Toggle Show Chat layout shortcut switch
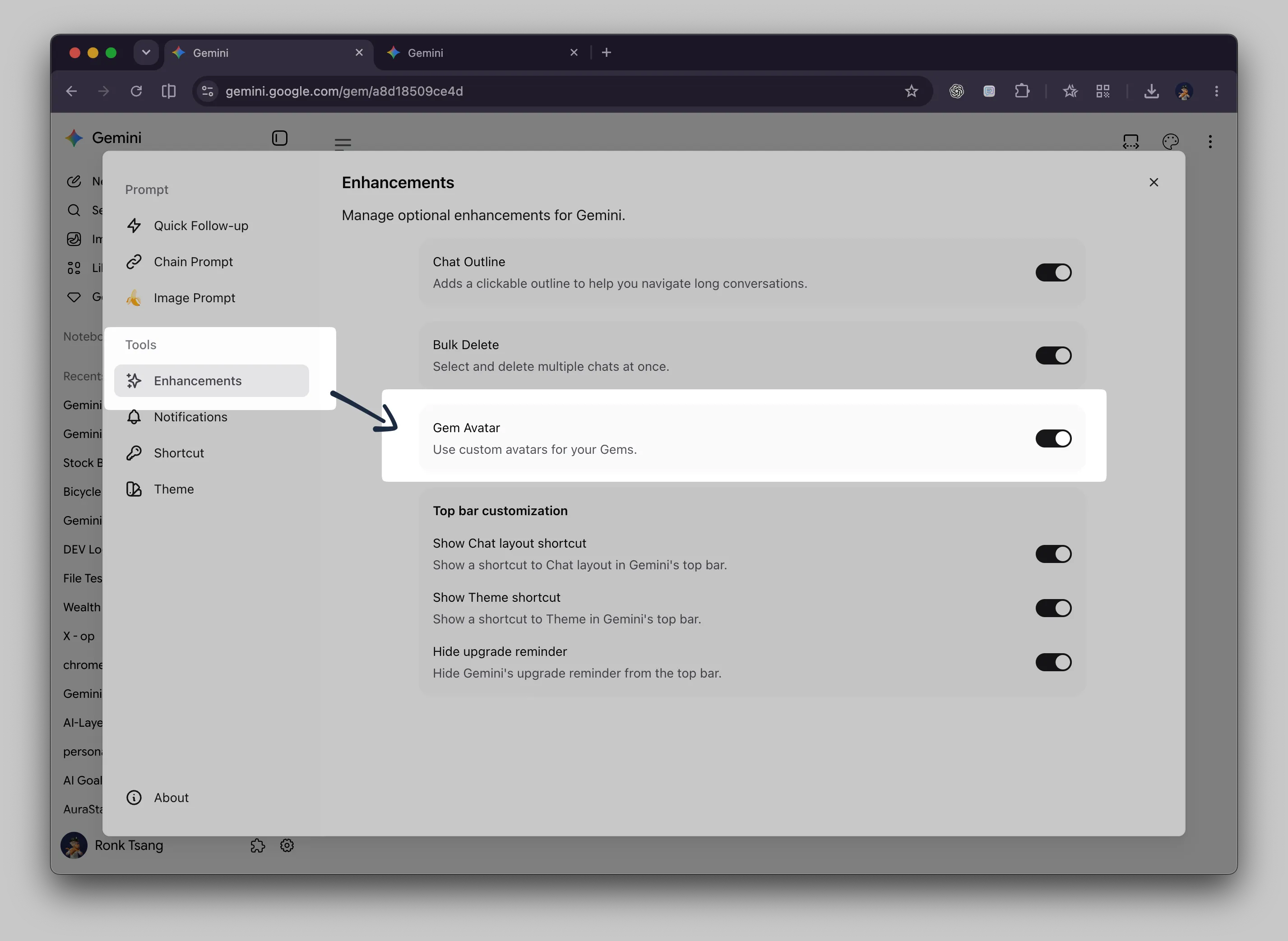This screenshot has width=1288, height=941. [x=1053, y=554]
